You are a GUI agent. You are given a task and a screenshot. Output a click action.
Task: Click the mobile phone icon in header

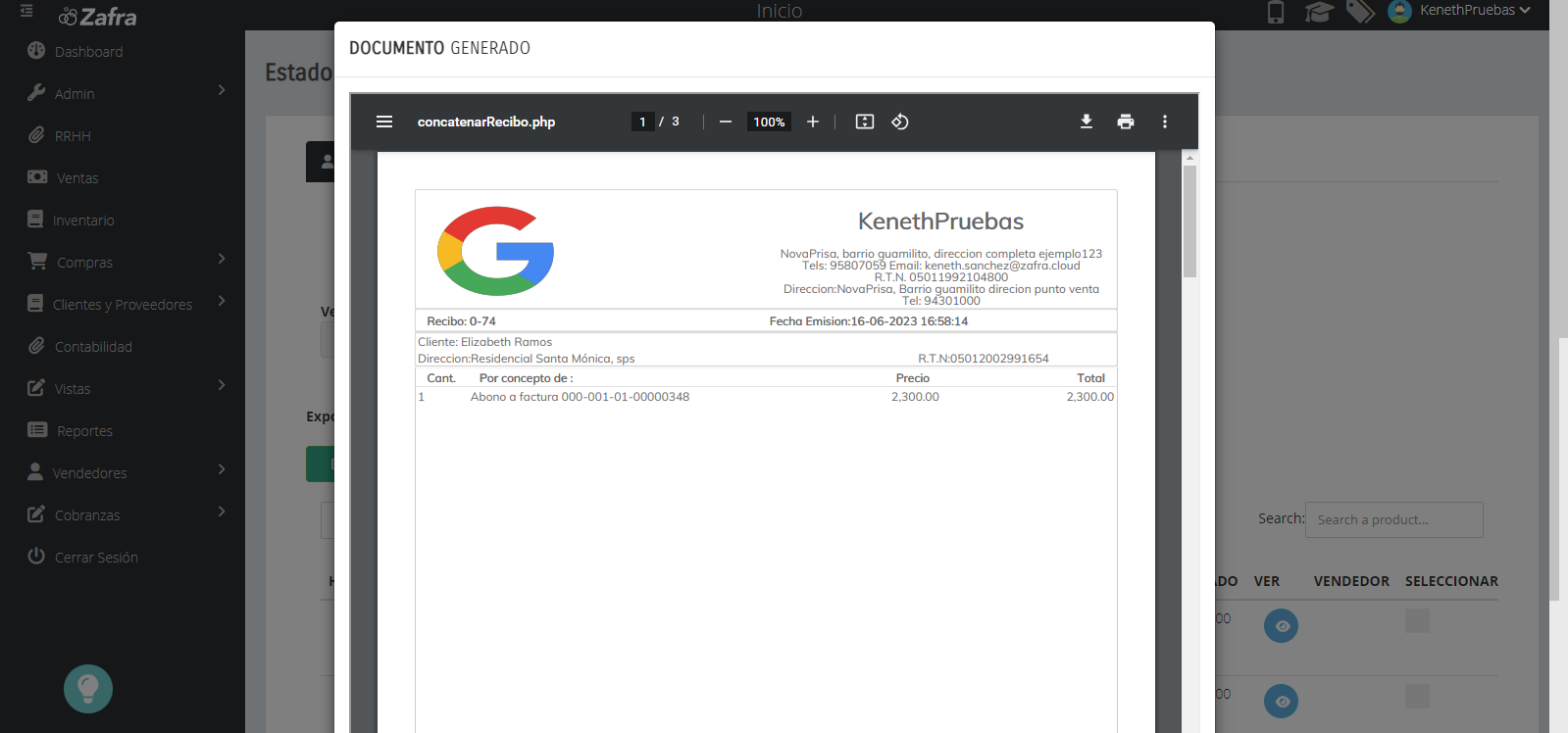[x=1276, y=12]
